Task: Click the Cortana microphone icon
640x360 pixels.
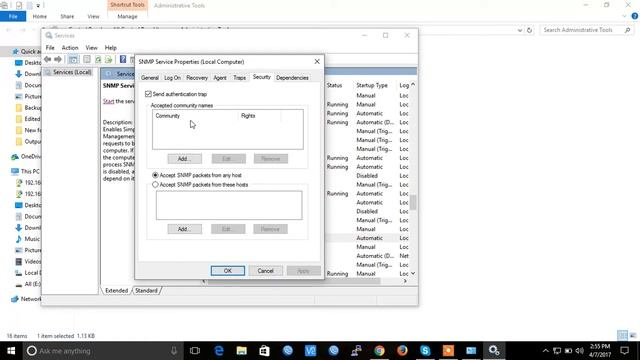Action: (174, 351)
